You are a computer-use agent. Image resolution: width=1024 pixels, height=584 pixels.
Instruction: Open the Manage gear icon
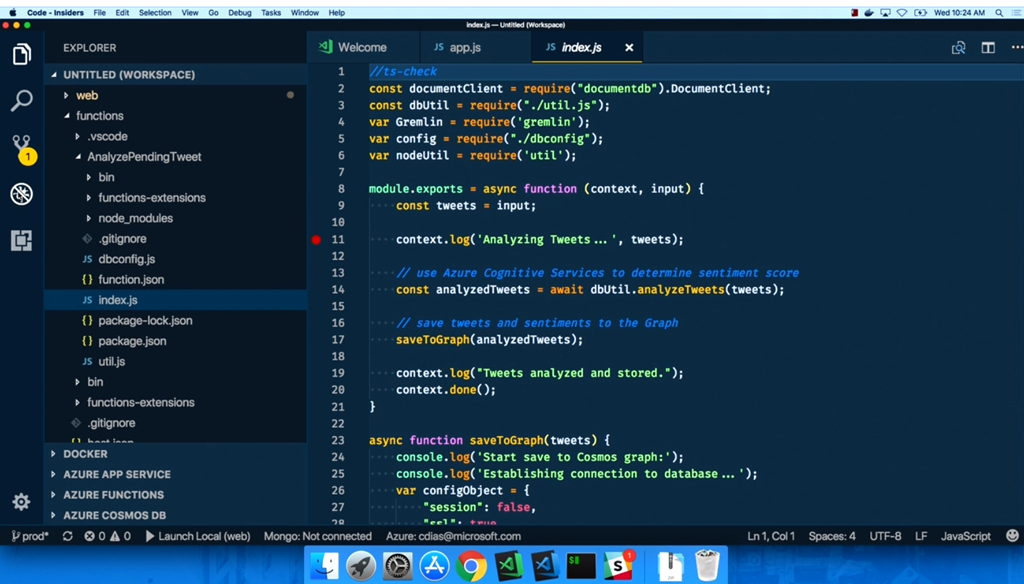pos(21,501)
